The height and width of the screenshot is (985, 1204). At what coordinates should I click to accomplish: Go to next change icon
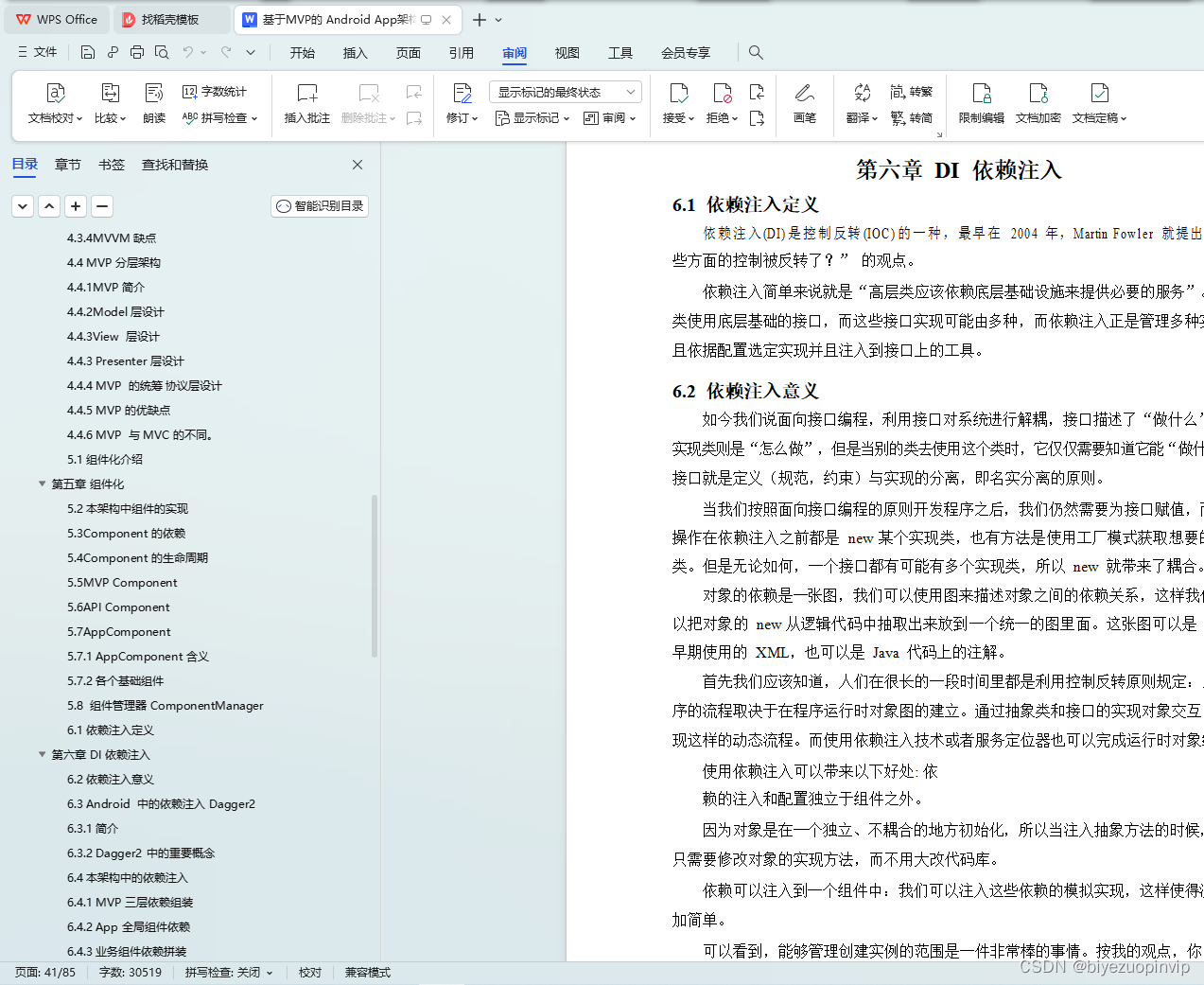[x=757, y=118]
